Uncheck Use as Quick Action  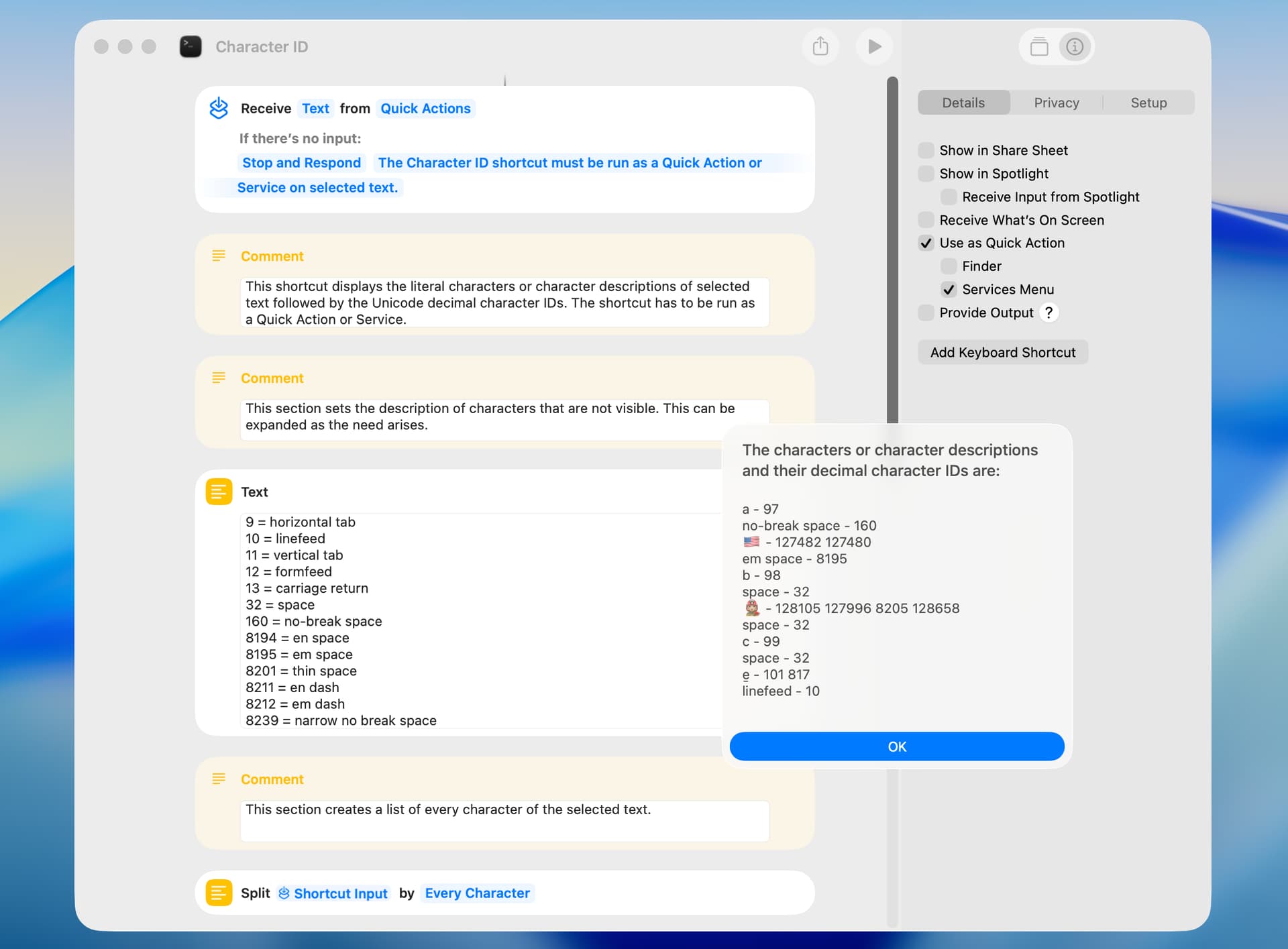[926, 243]
